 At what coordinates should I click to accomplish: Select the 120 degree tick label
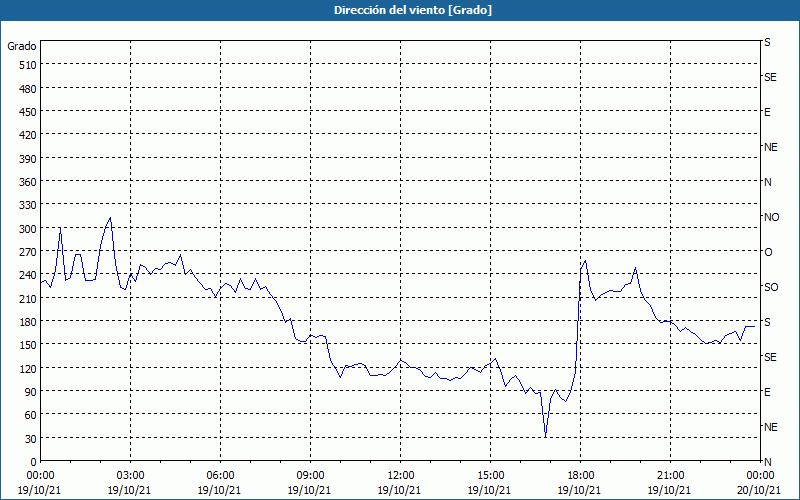pos(29,369)
